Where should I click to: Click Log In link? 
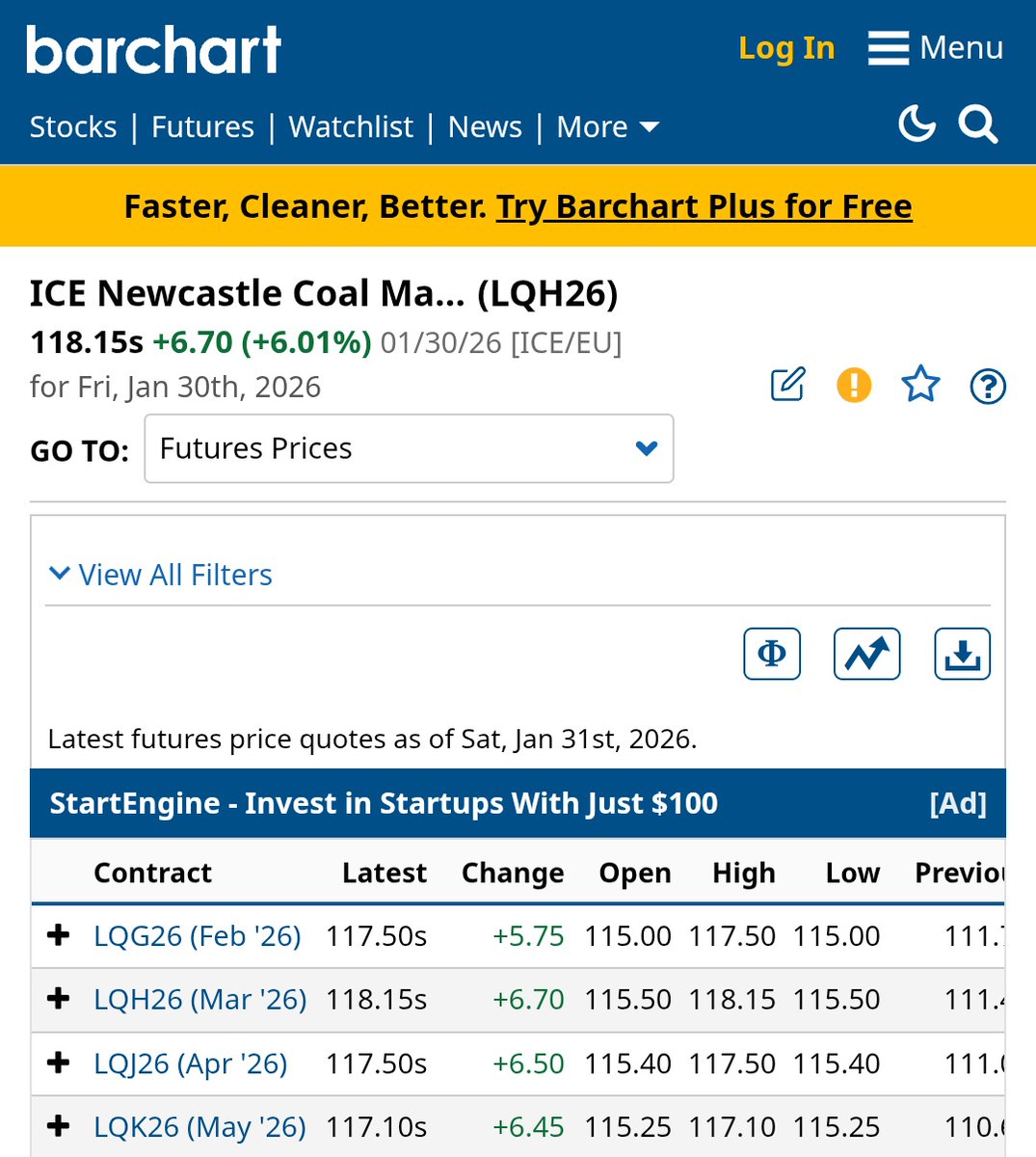(x=786, y=48)
